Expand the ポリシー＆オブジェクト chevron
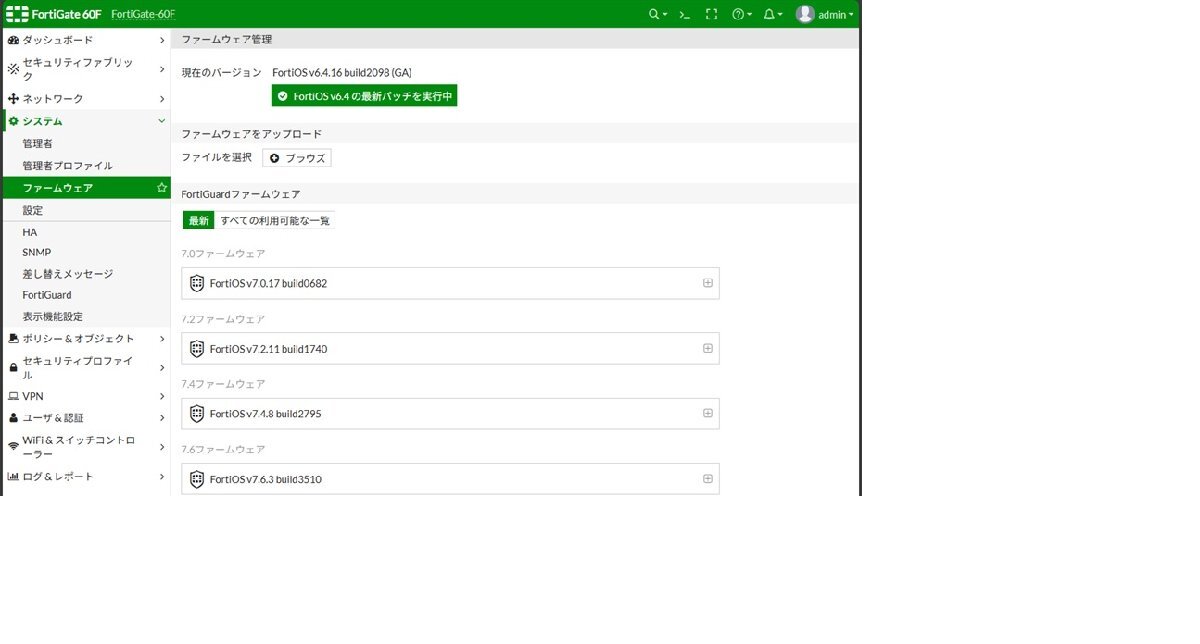Image resolution: width=1200 pixels, height=644 pixels. [x=162, y=339]
